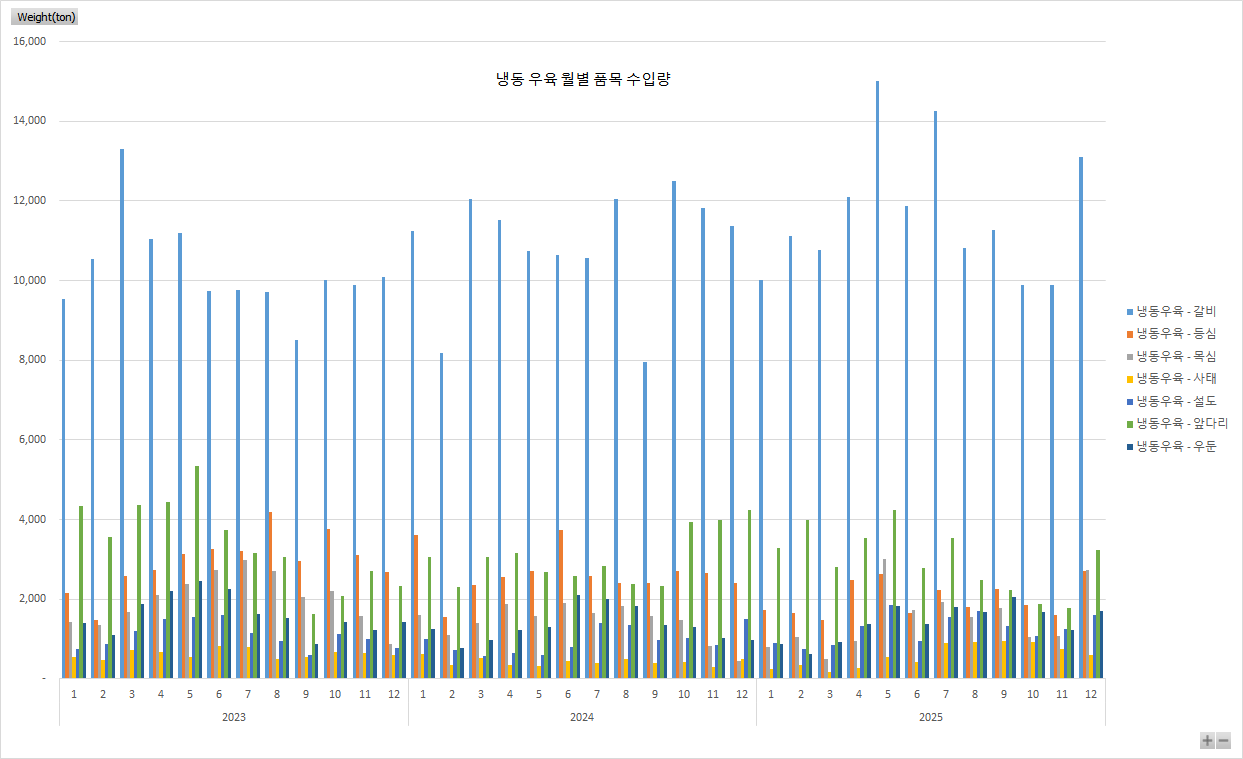Click the minus collapse field button
Viewport: 1243px width, 759px height.
1223,741
